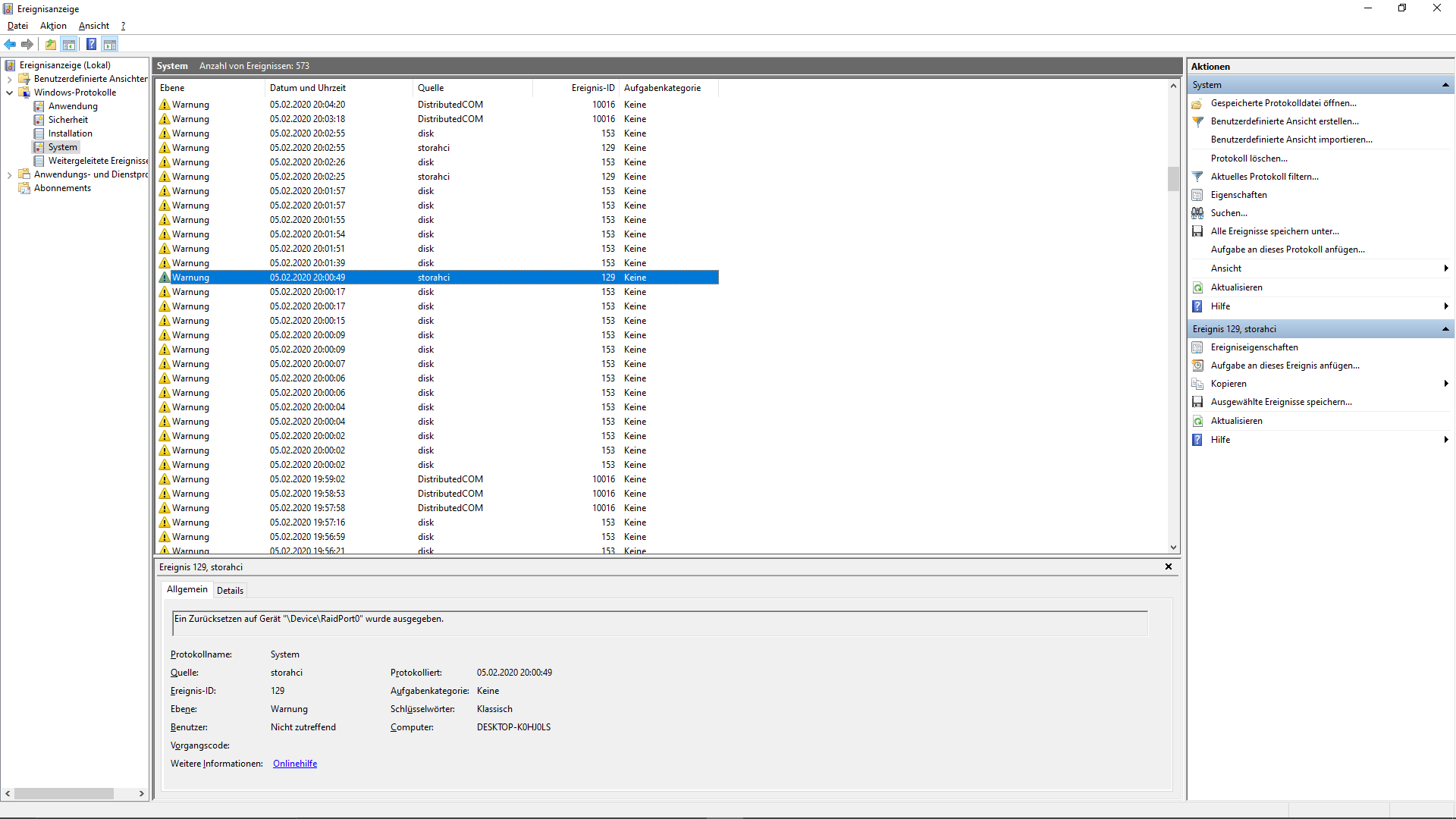The image size is (1456, 819).
Task: Close the Ereignis 129 preview pane
Action: [x=1169, y=566]
